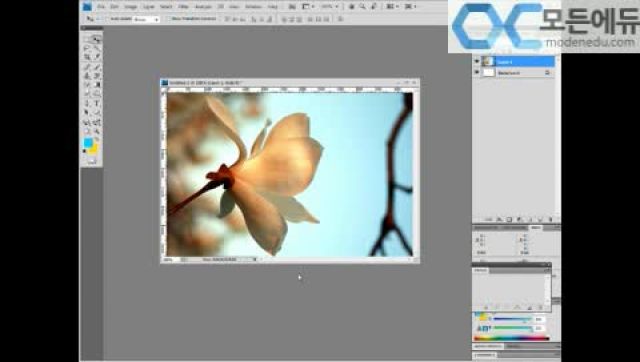
Task: Select the Rectangular Marquee tool
Action: 87,39
